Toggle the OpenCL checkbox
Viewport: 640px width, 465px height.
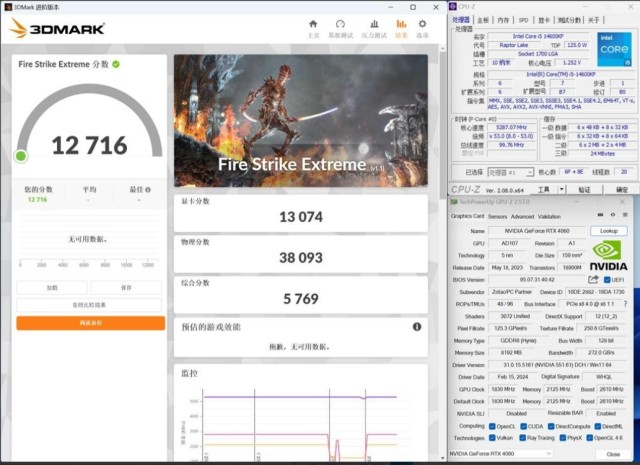click(492, 426)
